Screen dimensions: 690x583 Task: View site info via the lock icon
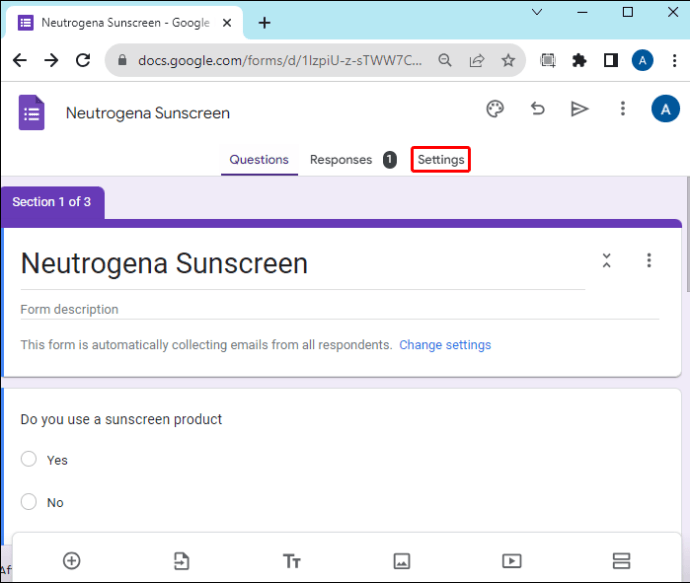point(122,60)
